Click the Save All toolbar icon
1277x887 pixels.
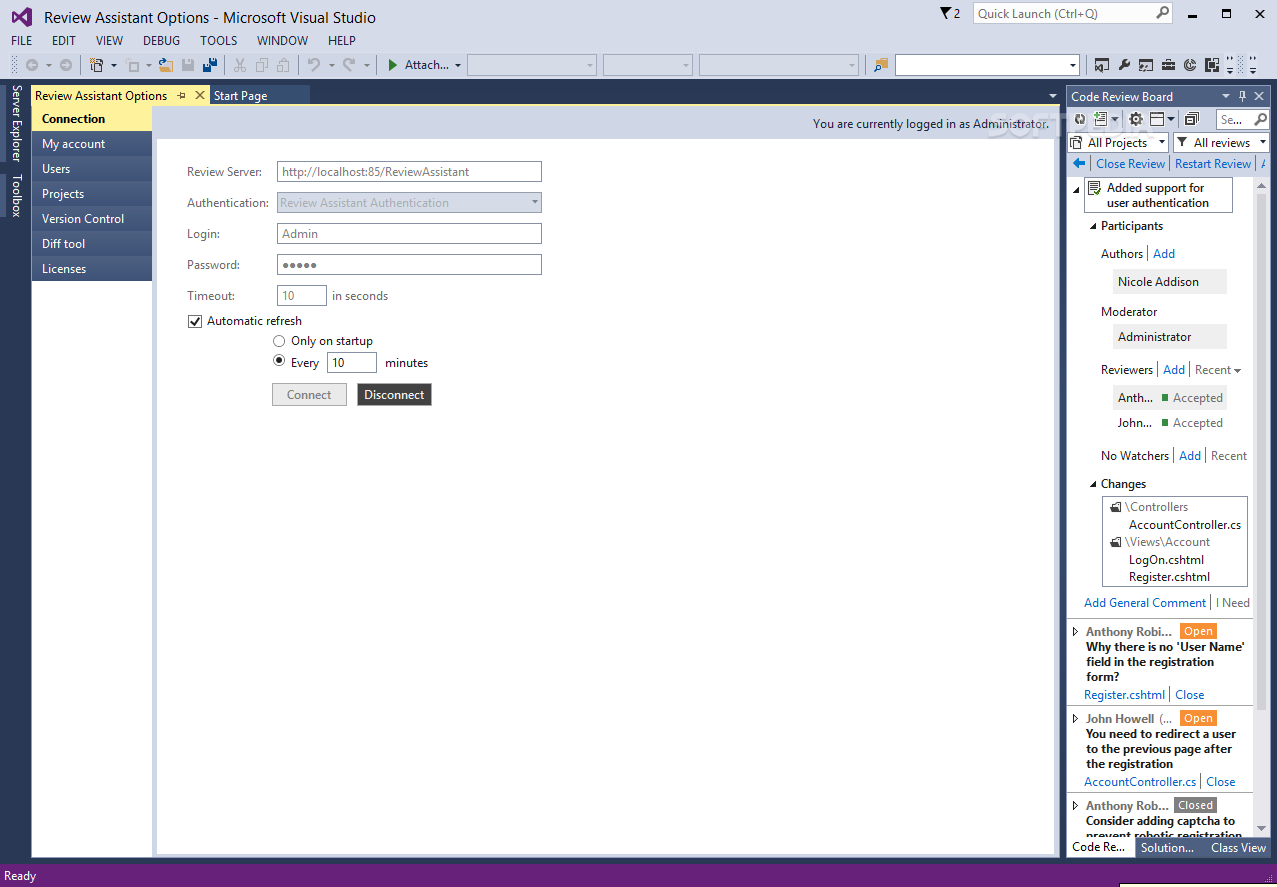point(210,65)
